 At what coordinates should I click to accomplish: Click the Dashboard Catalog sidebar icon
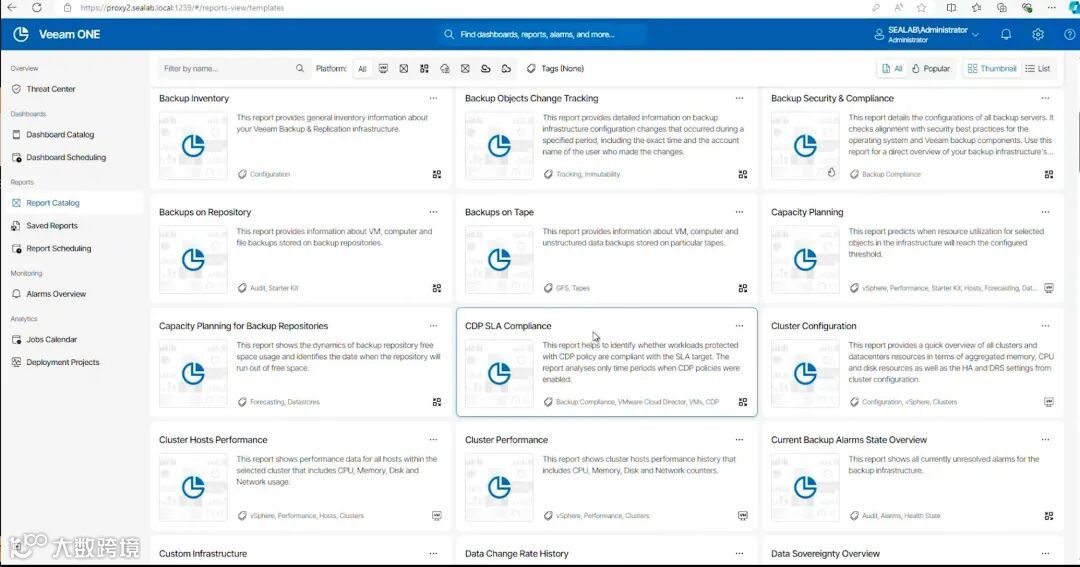[17, 134]
